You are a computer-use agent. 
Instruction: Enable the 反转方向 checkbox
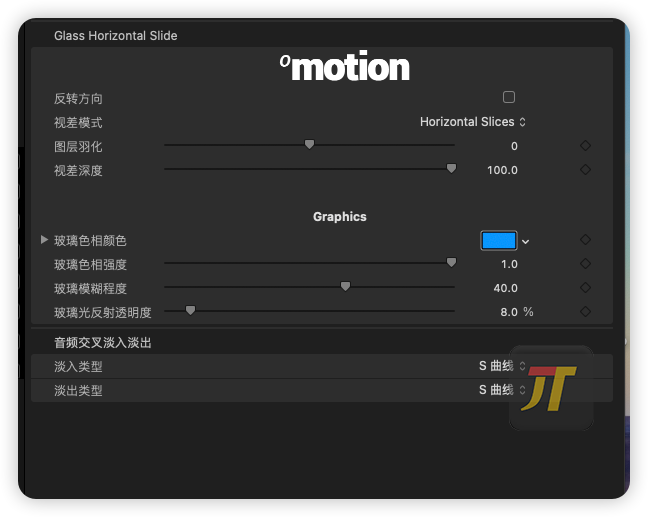coord(509,97)
